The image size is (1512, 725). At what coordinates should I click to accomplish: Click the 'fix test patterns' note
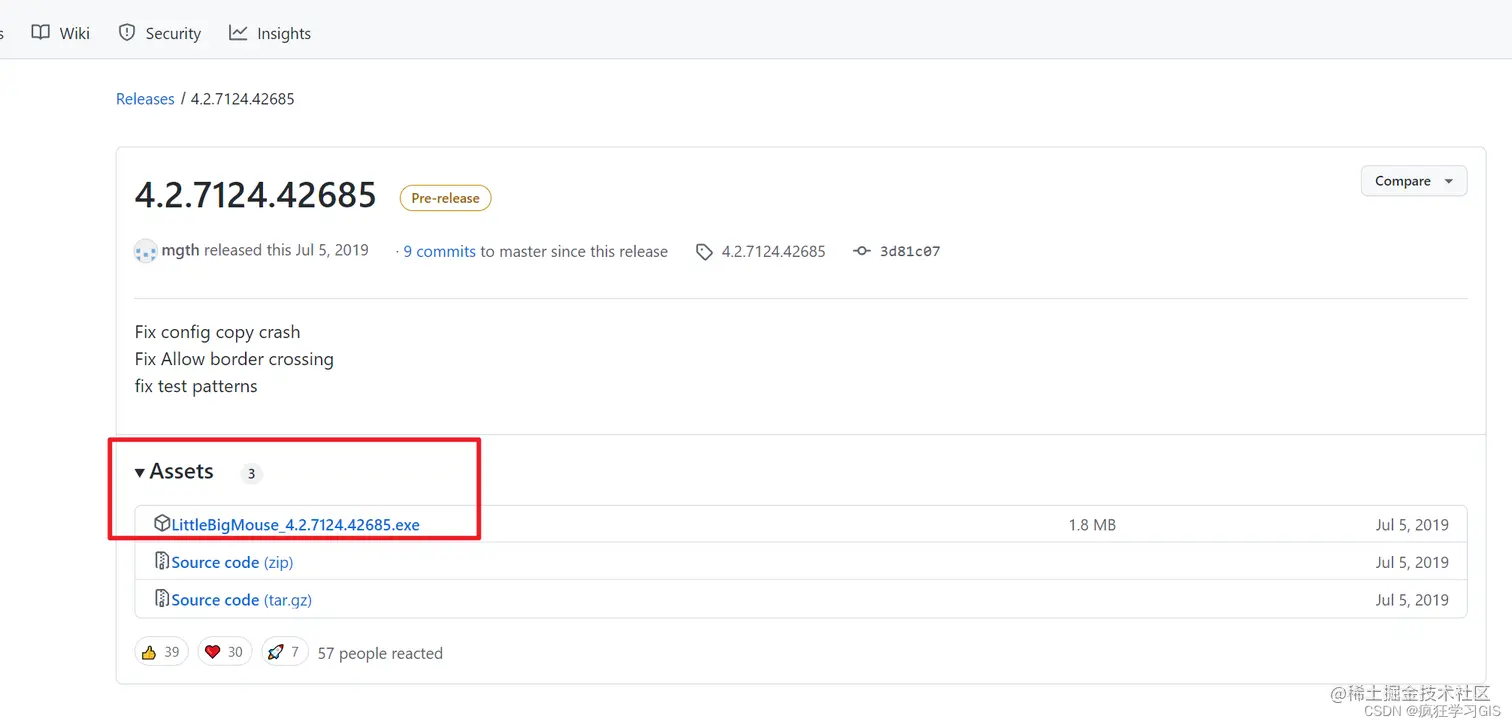(196, 386)
